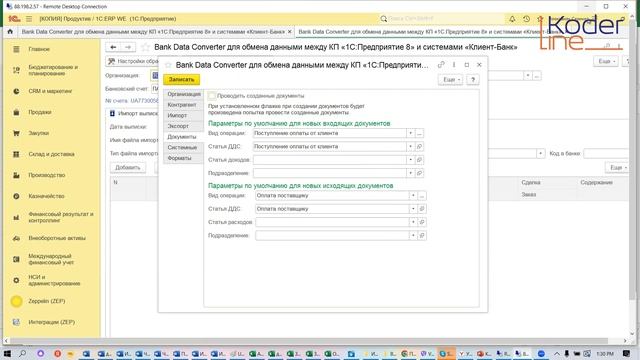This screenshot has height=360, width=640.
Task: Open the history clock icon
Action: click(x=527, y=19)
